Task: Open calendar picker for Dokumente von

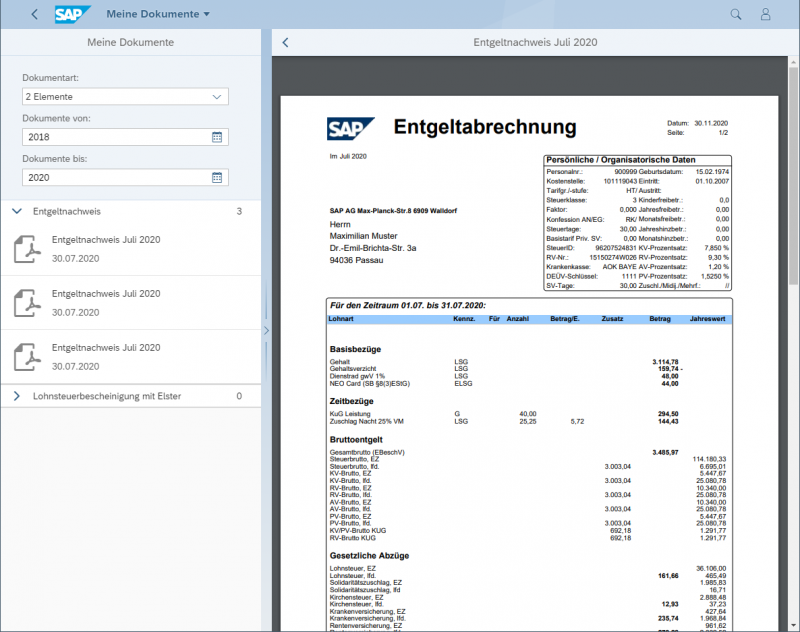Action: tap(217, 137)
